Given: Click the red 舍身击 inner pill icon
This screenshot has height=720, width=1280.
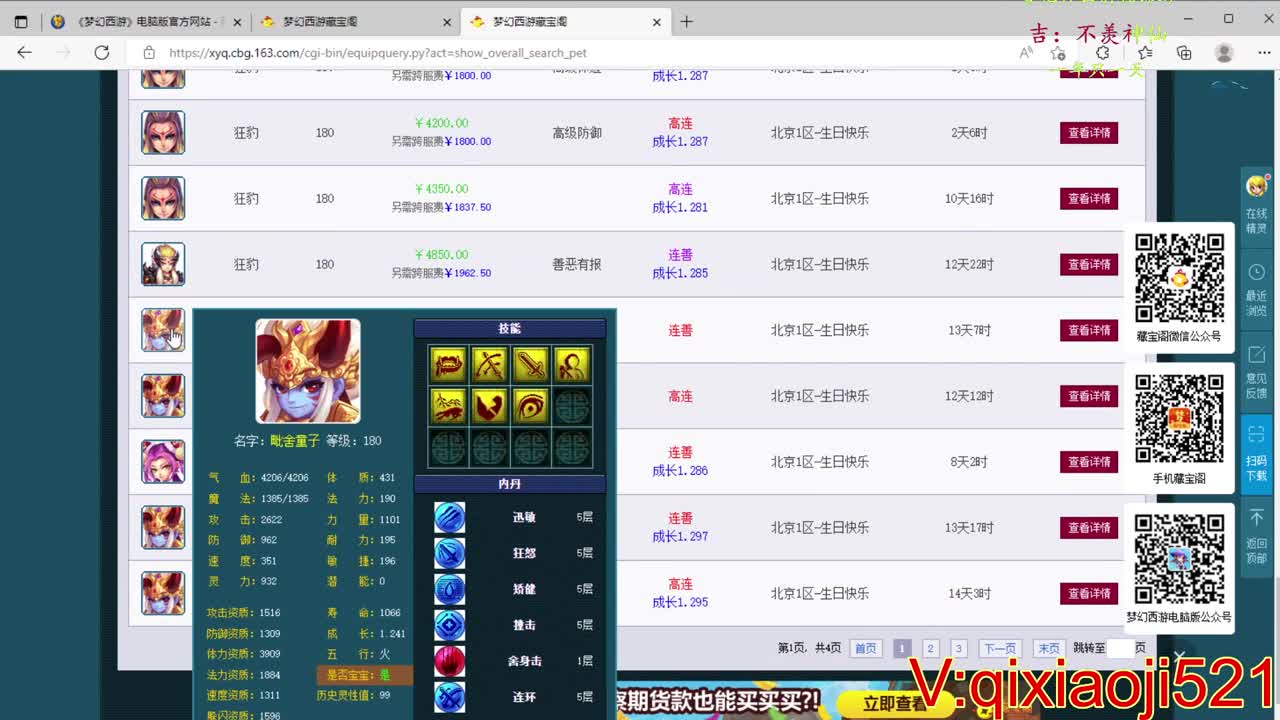Looking at the screenshot, I should tap(449, 661).
